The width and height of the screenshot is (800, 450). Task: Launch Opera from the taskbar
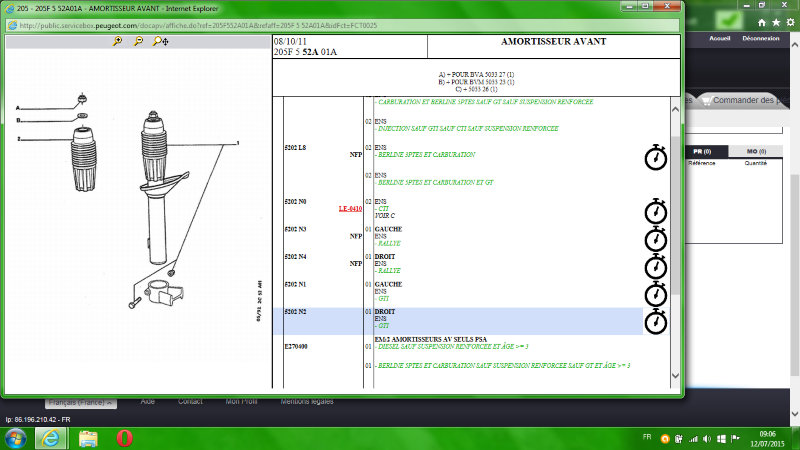(126, 438)
